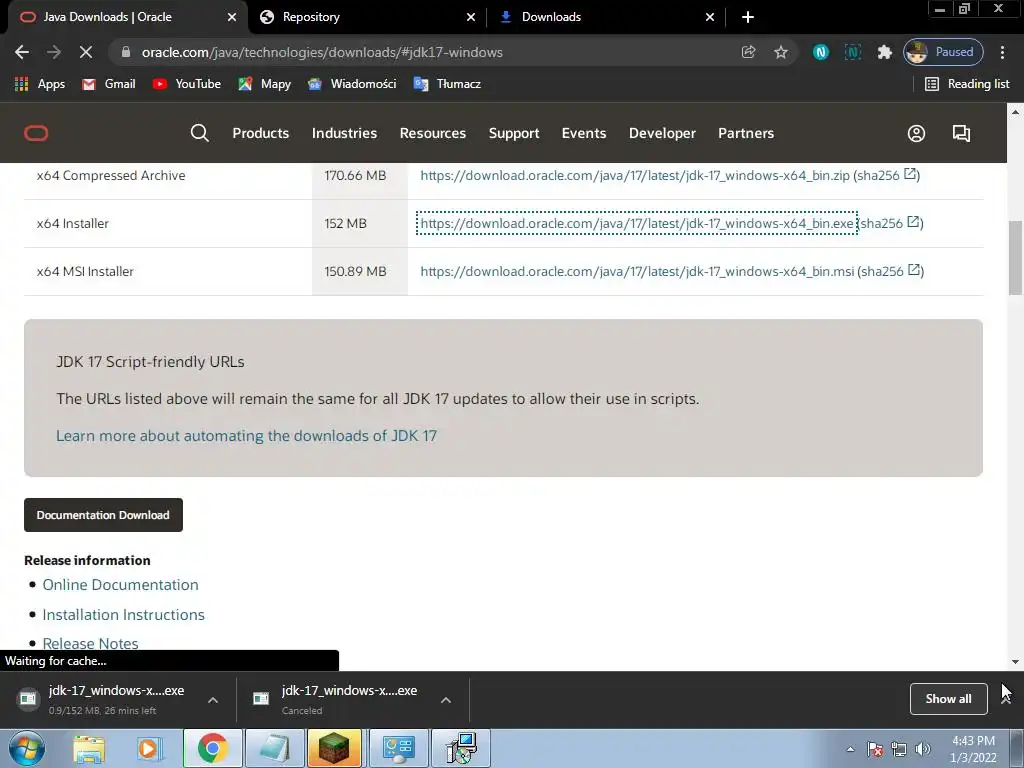Open Learn more about automating downloads link
The height and width of the screenshot is (768, 1024).
(246, 436)
